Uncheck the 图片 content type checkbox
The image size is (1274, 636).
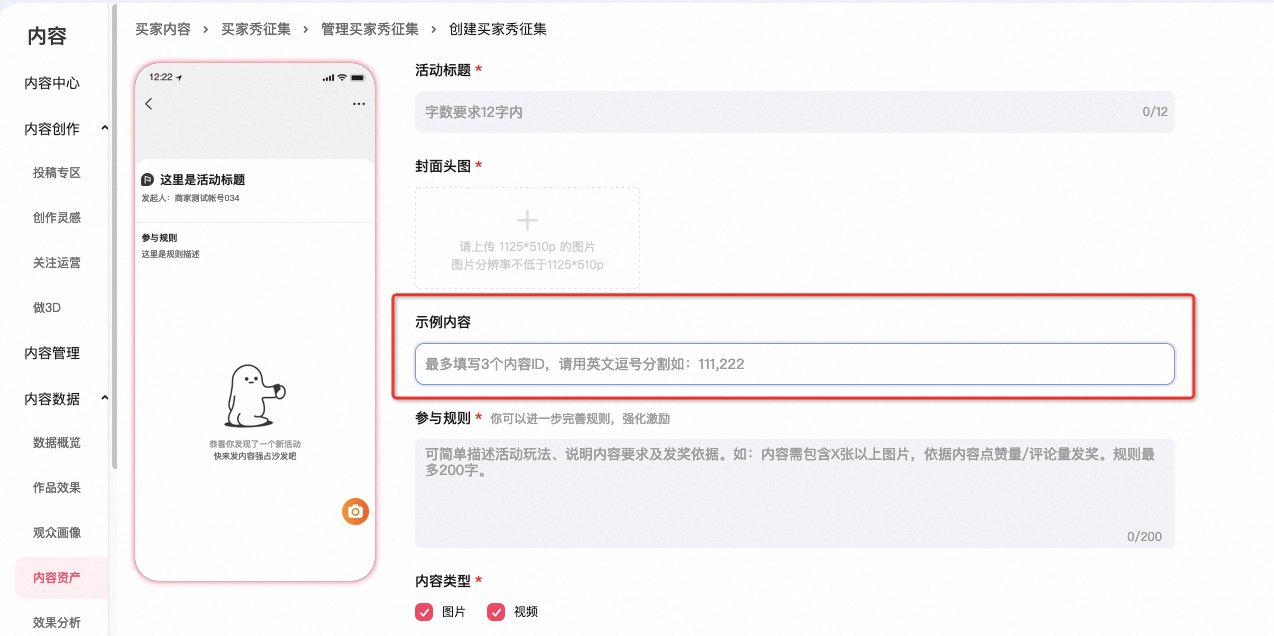tap(424, 611)
